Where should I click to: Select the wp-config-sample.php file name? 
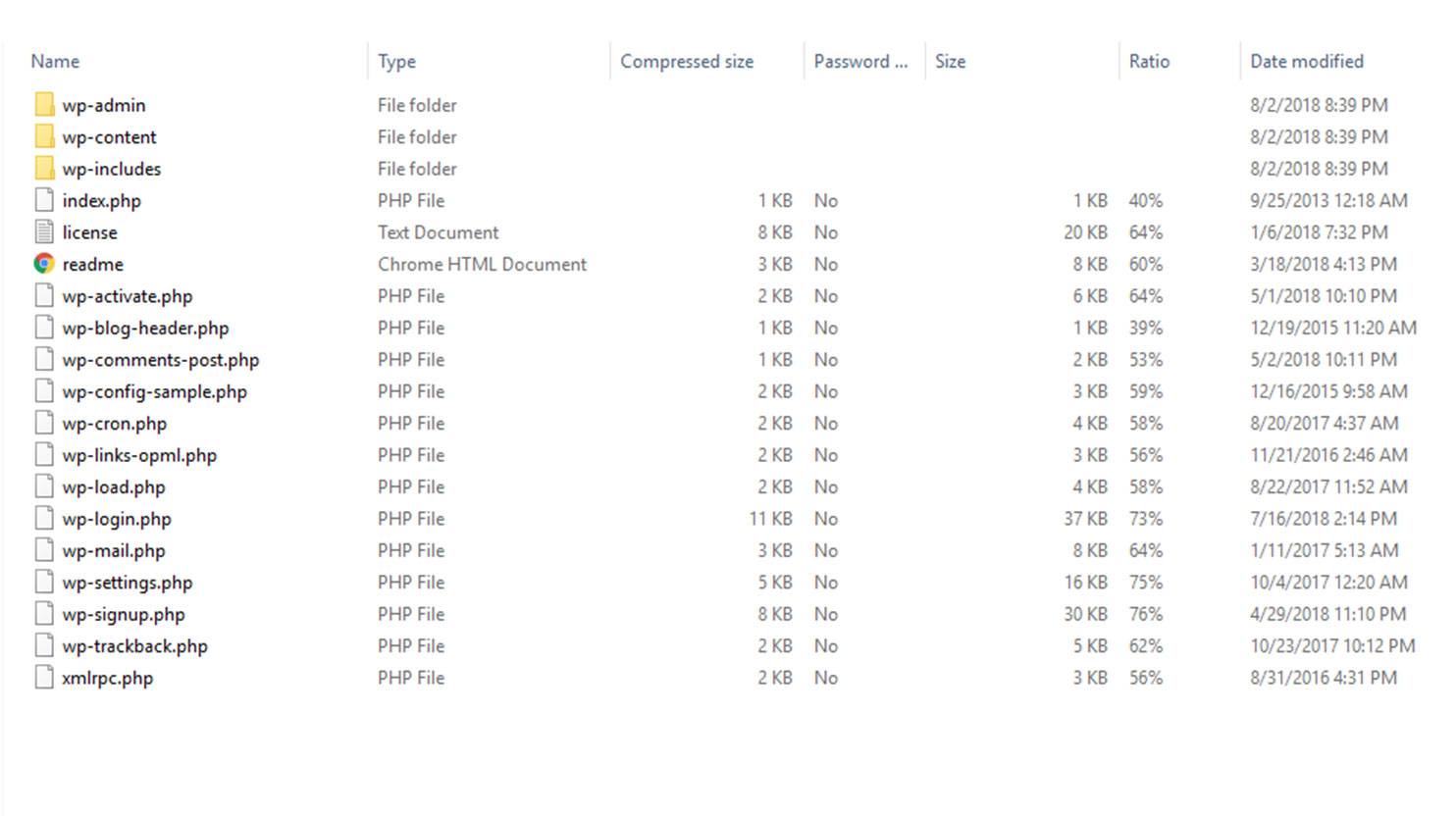click(155, 392)
